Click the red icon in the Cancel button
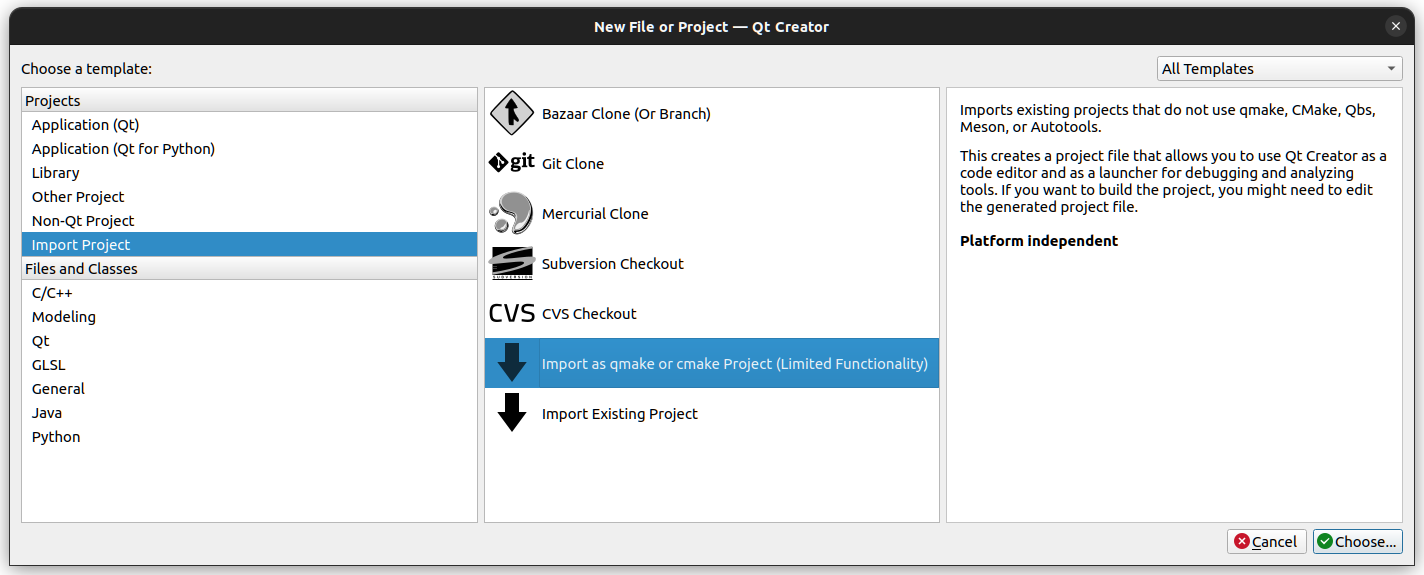Image resolution: width=1424 pixels, height=575 pixels. (1242, 541)
